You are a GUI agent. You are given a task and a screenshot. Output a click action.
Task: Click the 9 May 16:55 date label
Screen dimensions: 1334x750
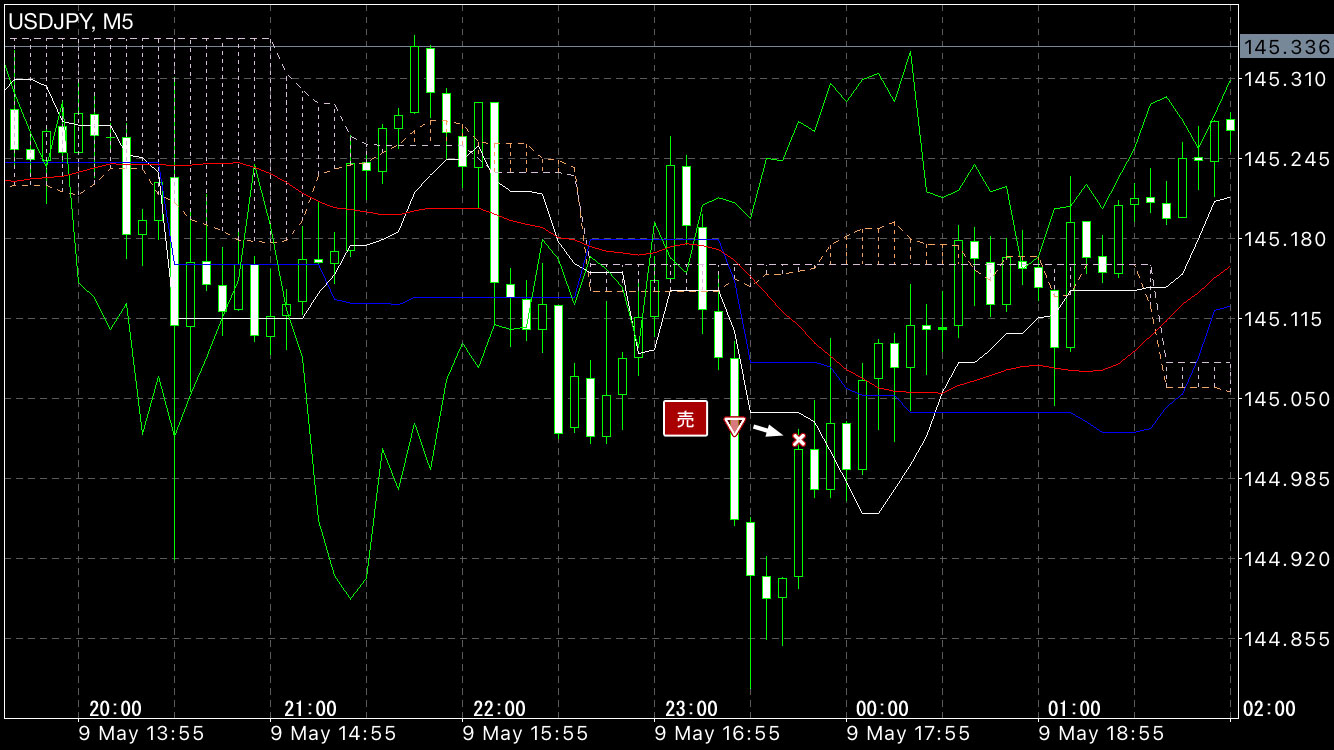717,734
